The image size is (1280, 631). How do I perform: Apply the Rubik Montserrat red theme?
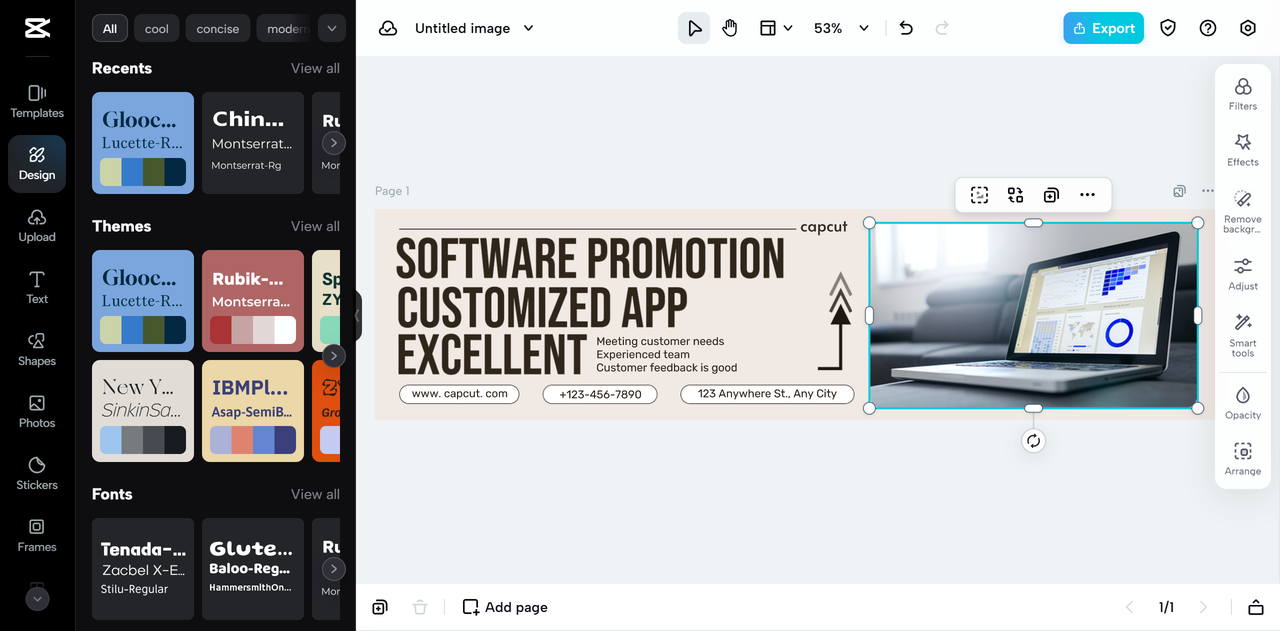tap(253, 301)
